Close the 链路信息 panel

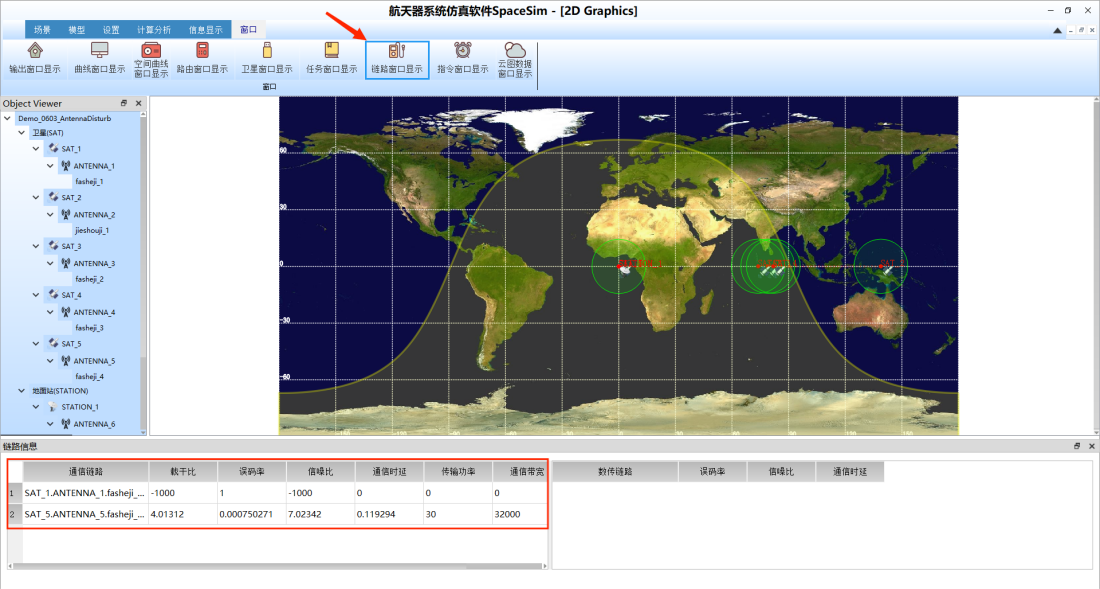pos(1092,446)
